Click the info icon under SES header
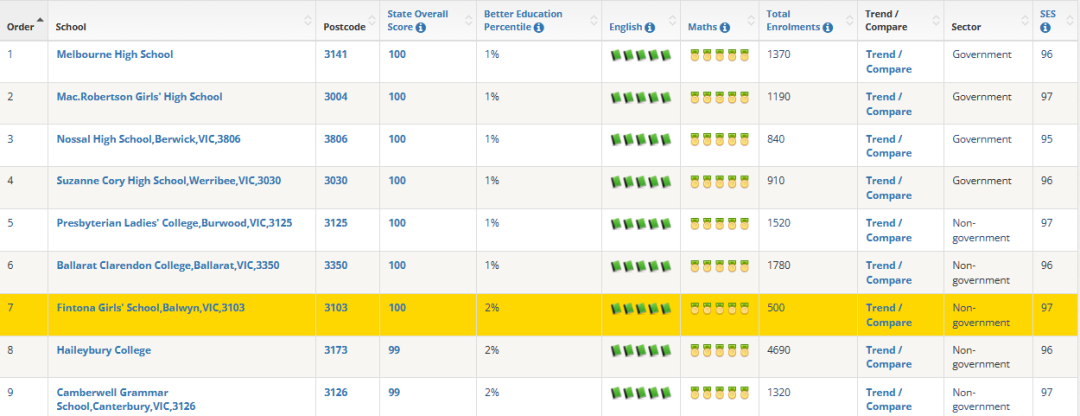1080x416 pixels. pos(1046,28)
